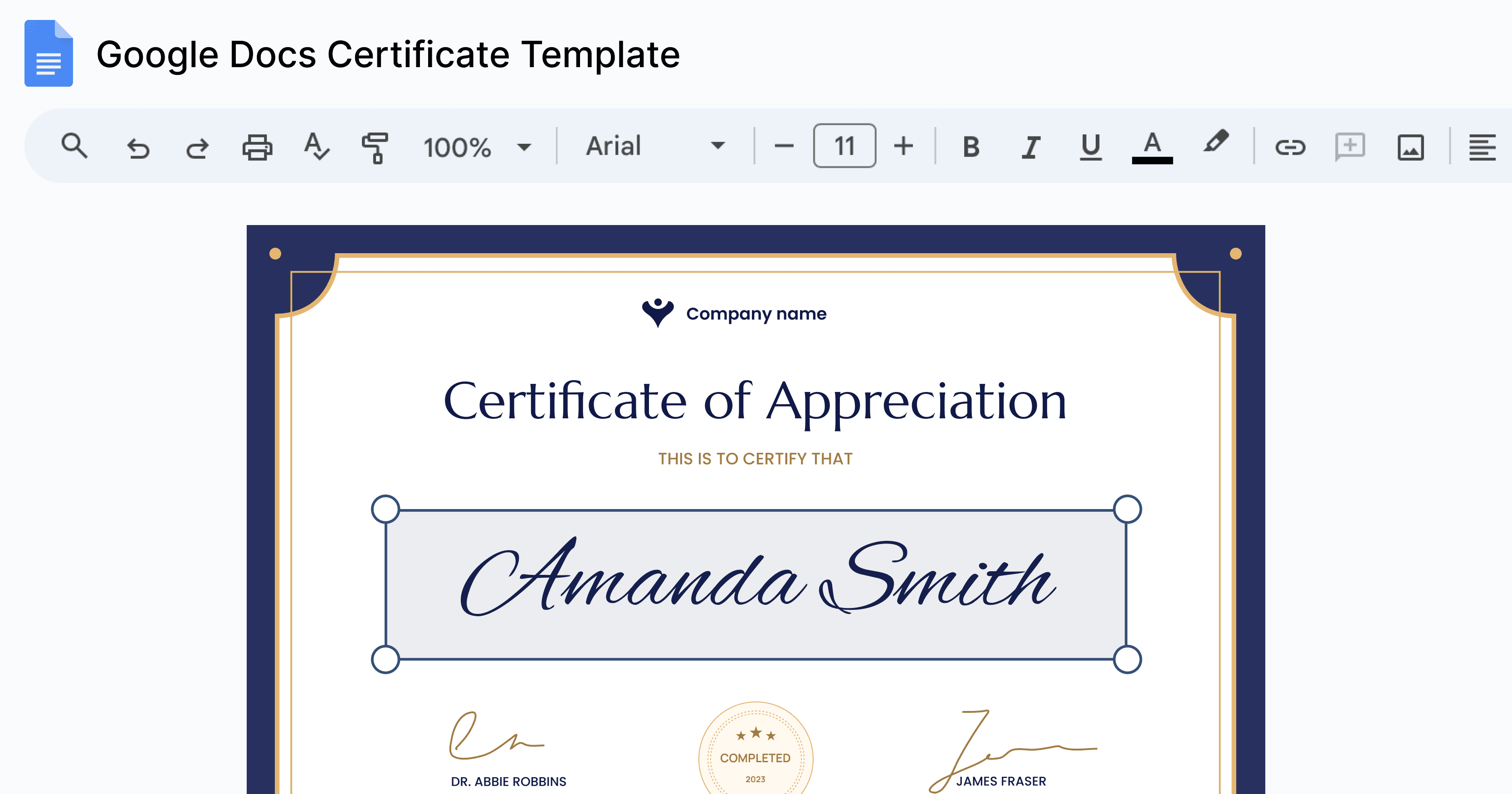Run spelling and grammar check
The height and width of the screenshot is (794, 1512).
point(317,146)
